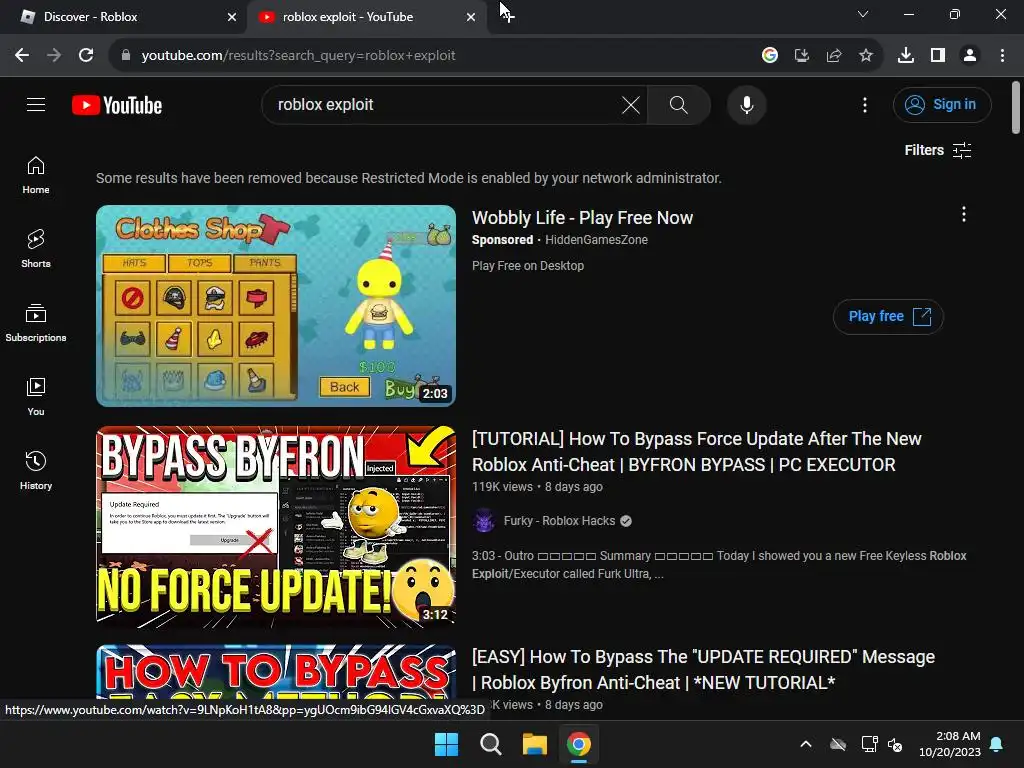
Task: Click Furky channel avatar
Action: point(484,520)
